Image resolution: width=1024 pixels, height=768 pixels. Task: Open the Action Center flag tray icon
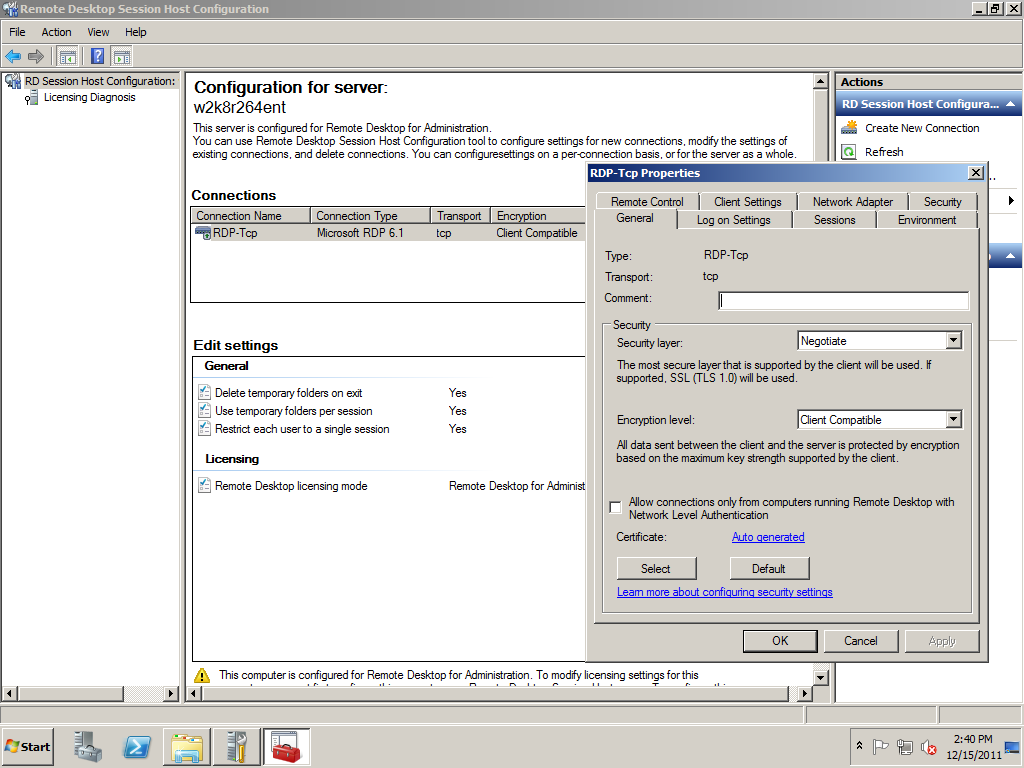(x=880, y=747)
